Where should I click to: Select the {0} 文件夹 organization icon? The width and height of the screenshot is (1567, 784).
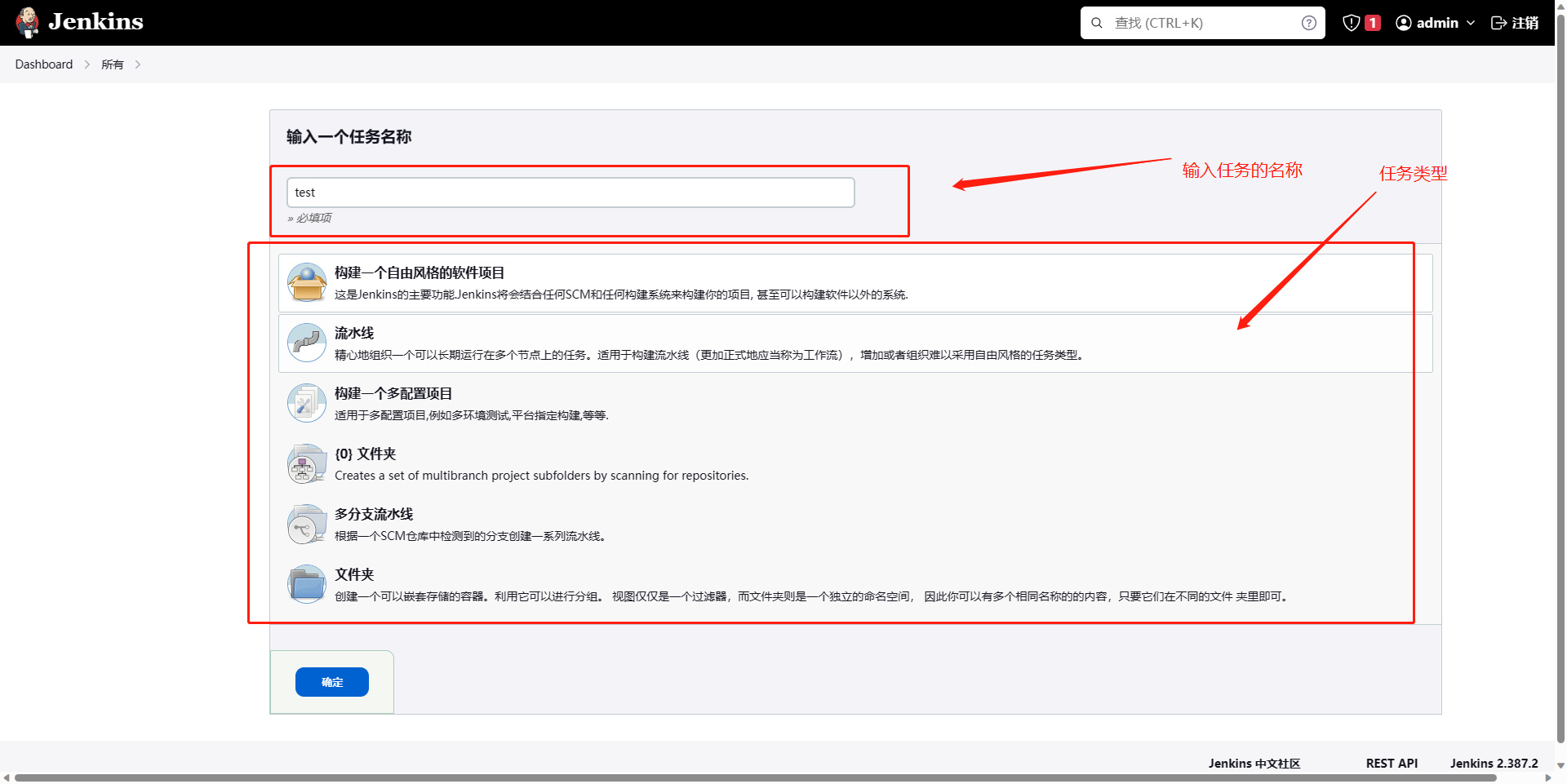point(307,463)
